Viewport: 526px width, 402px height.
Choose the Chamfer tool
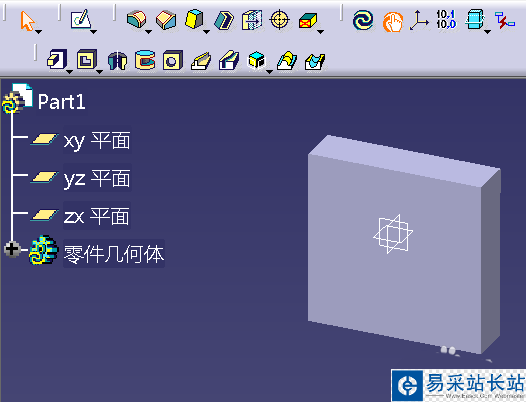click(x=166, y=20)
